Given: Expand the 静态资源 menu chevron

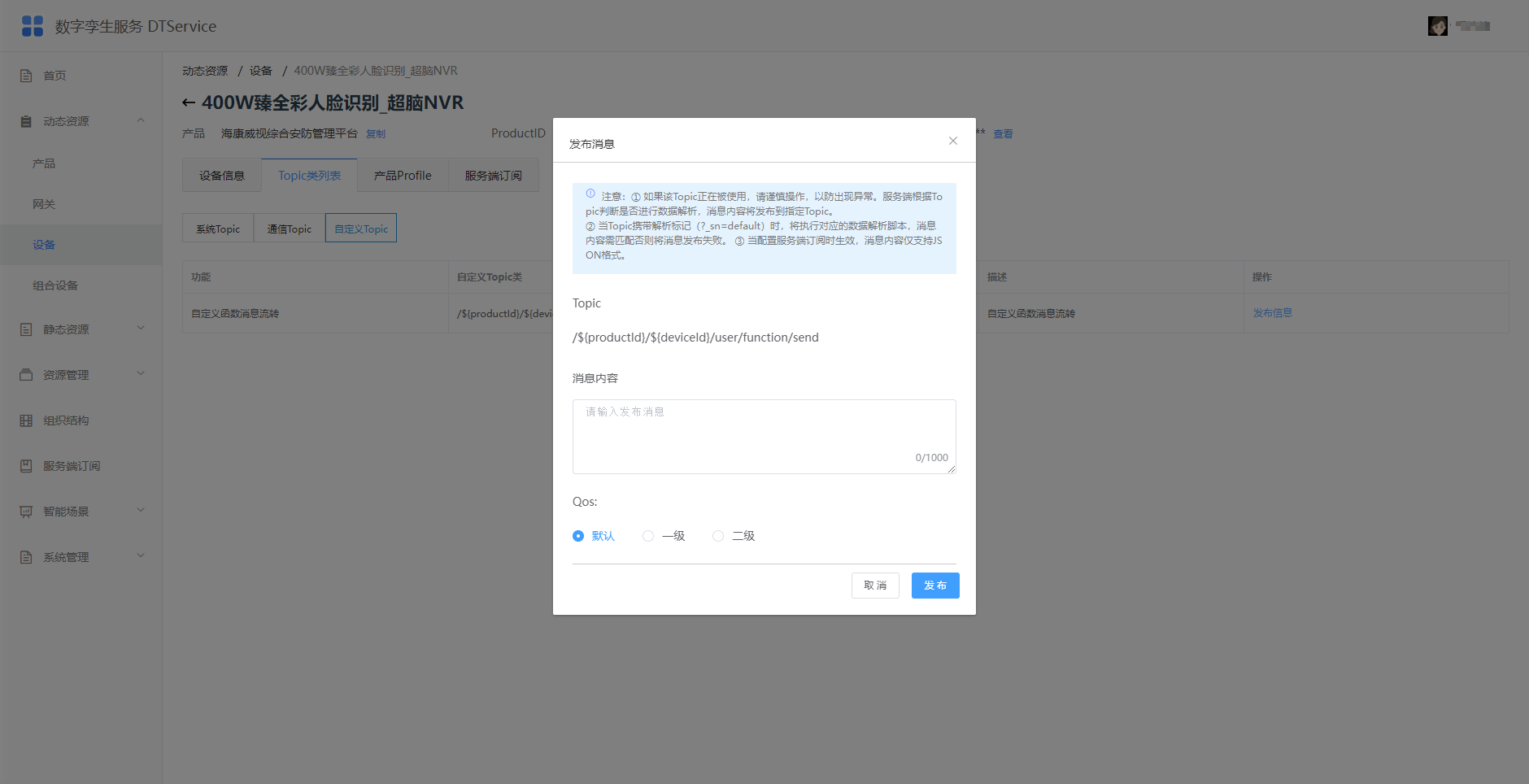Looking at the screenshot, I should click(x=141, y=329).
